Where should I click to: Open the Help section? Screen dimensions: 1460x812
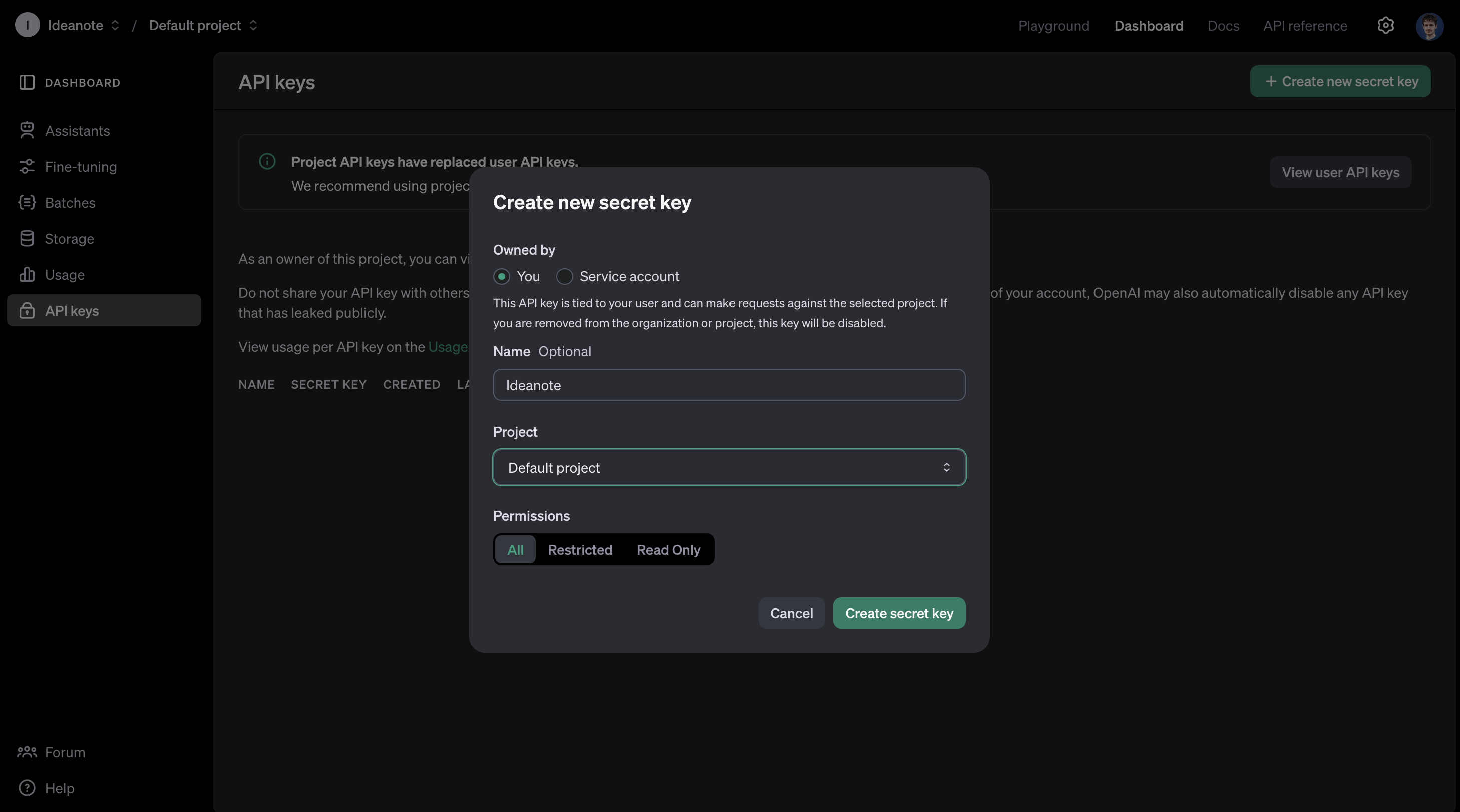tap(60, 788)
